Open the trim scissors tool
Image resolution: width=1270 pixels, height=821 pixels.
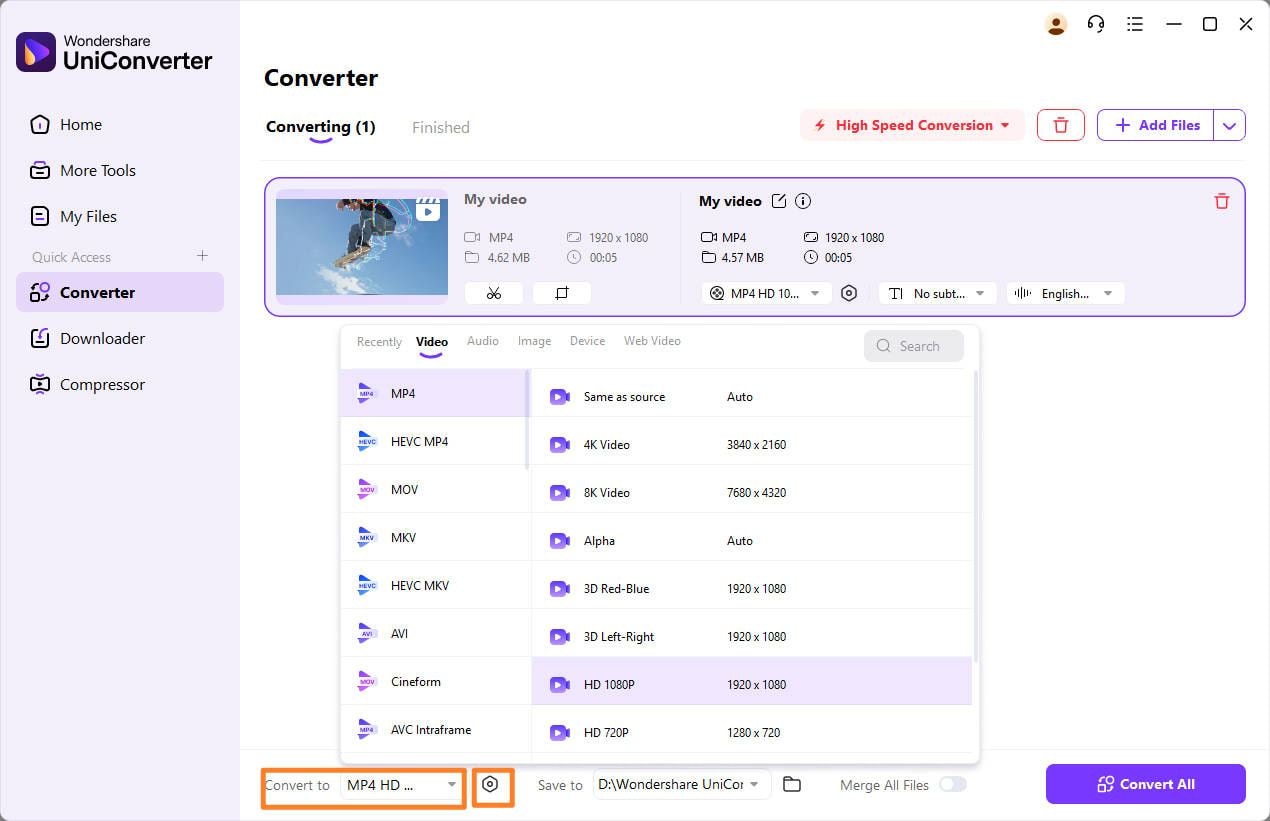(493, 293)
